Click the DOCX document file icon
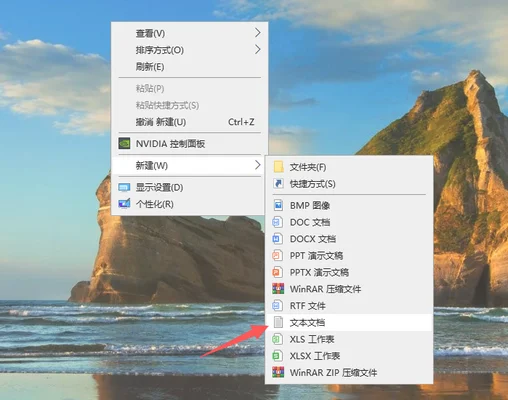 (x=278, y=239)
